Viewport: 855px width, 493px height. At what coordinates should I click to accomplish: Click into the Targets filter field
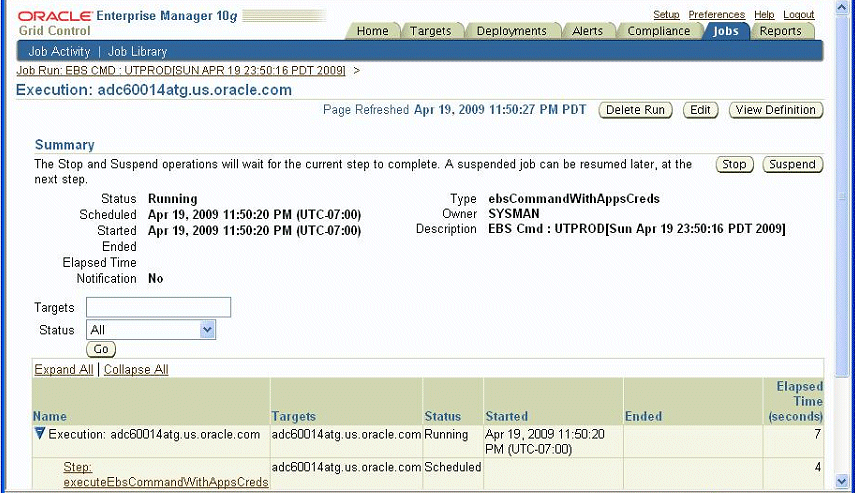coord(158,307)
